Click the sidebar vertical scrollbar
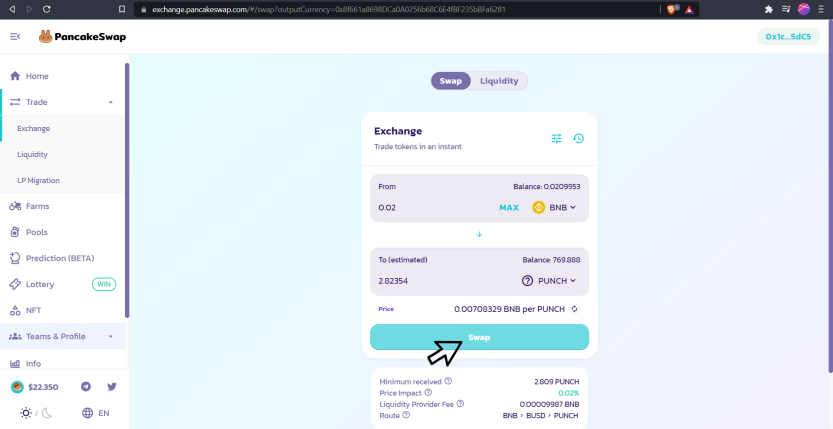 tap(127, 190)
